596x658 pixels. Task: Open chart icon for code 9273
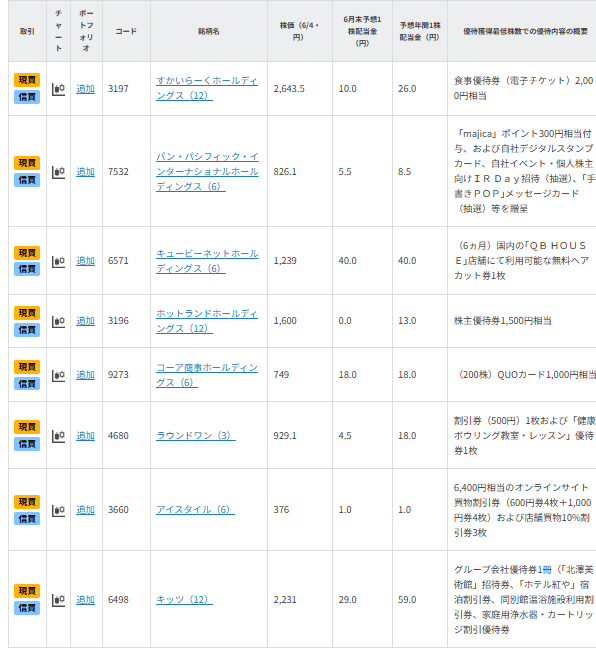click(58, 375)
